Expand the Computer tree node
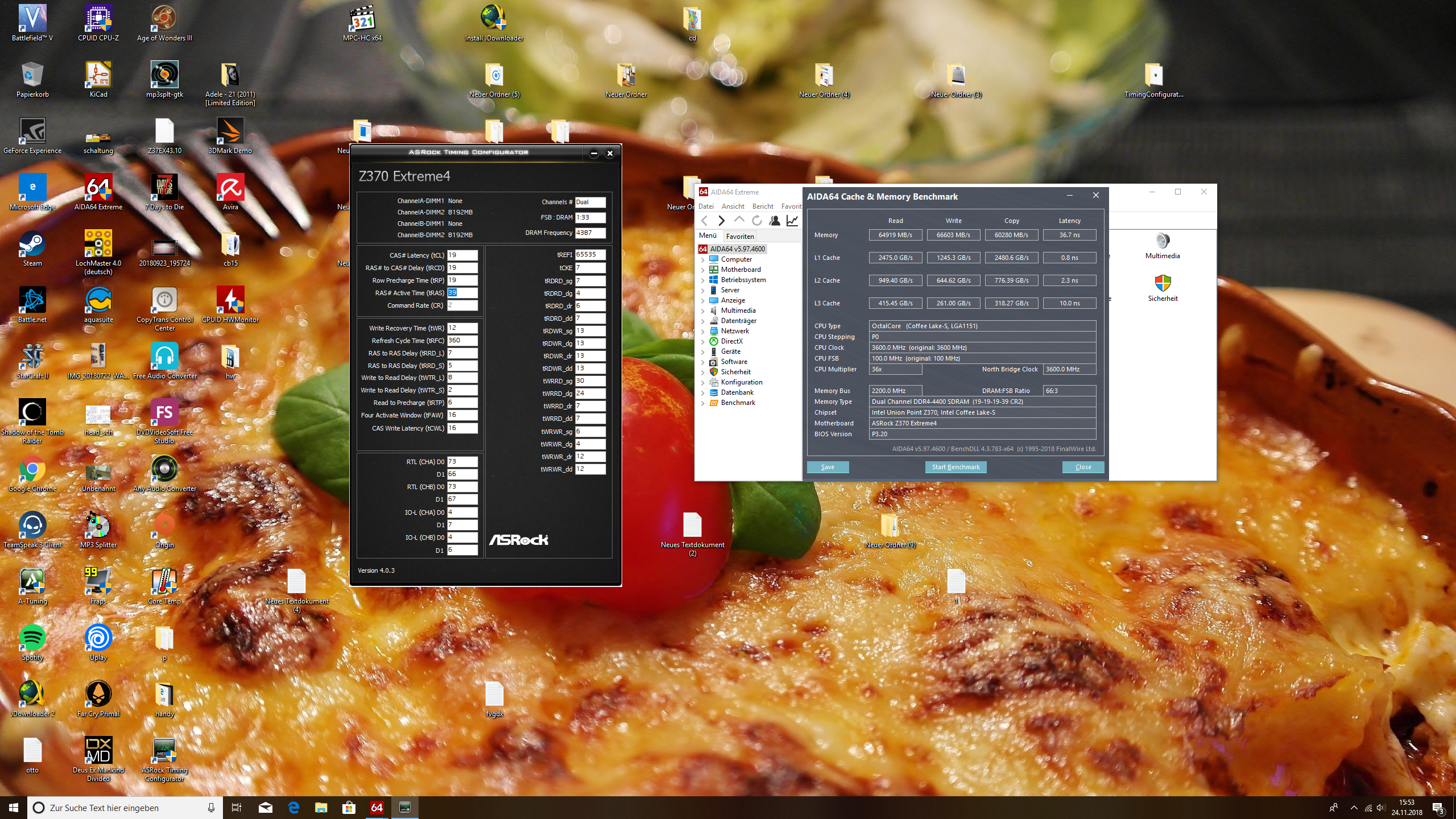Image resolution: width=1456 pixels, height=819 pixels. point(703,260)
